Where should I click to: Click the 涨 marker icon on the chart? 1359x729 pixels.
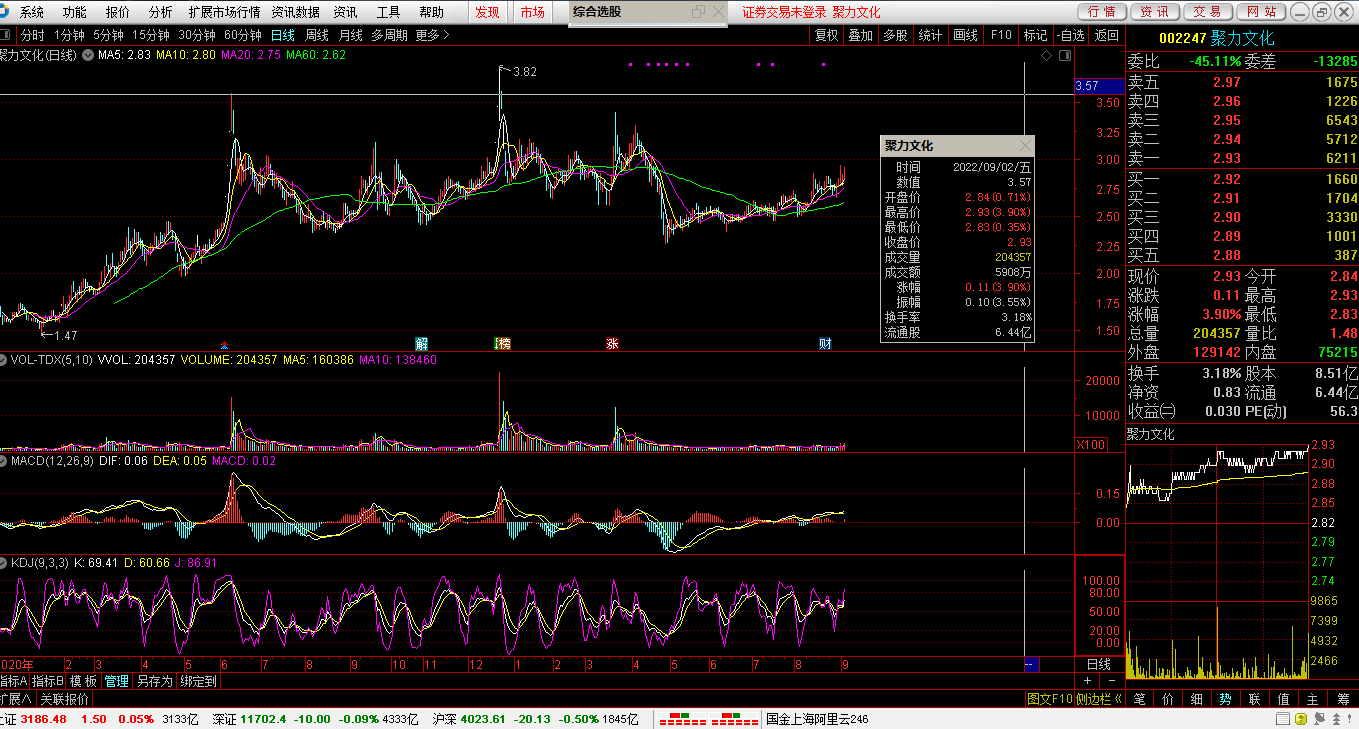coord(612,344)
